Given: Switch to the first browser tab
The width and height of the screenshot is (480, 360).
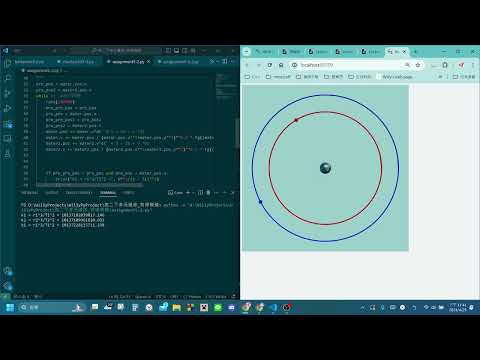Looking at the screenshot, I should [264, 52].
